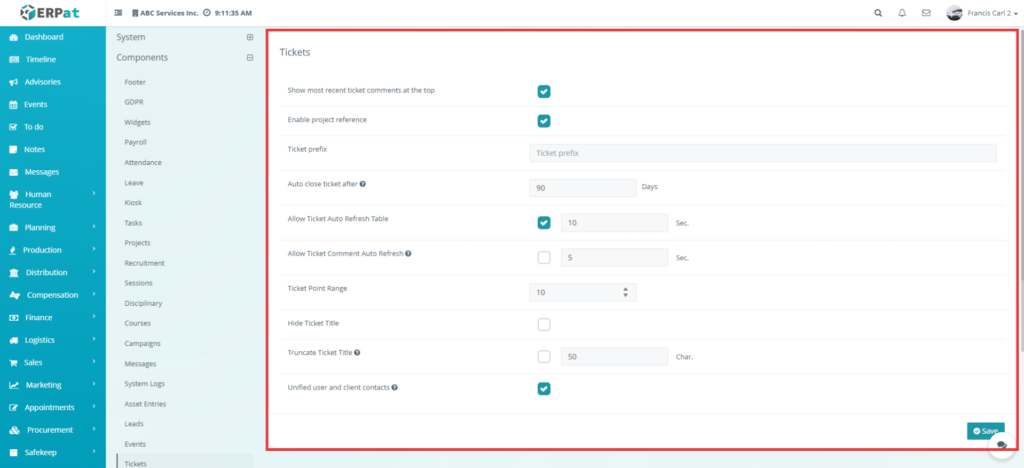Screen dimensions: 1024x468
Task: Open the notifications bell icon
Action: click(902, 14)
